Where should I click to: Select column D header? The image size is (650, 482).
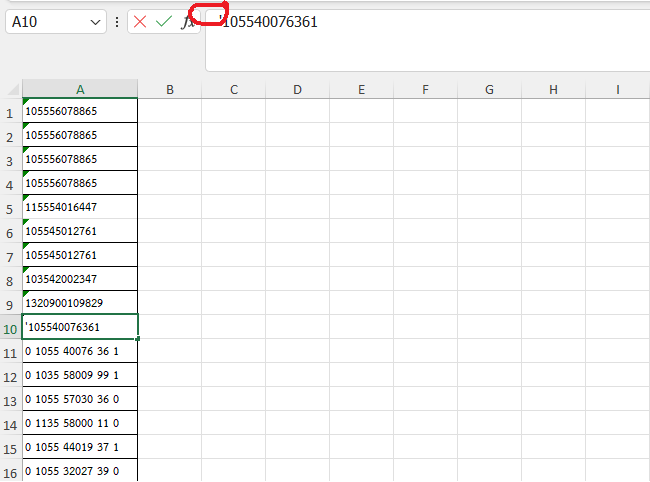click(298, 89)
